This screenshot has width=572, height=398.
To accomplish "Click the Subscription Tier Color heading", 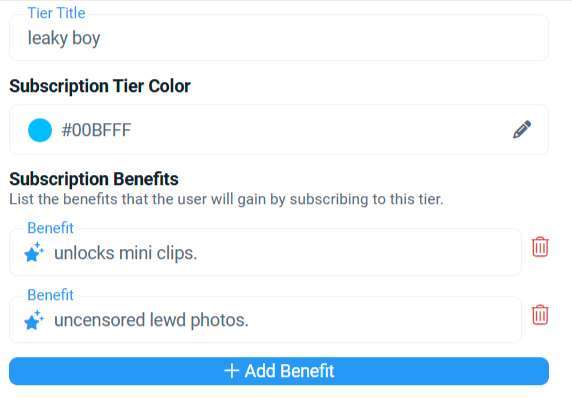I will tap(100, 86).
